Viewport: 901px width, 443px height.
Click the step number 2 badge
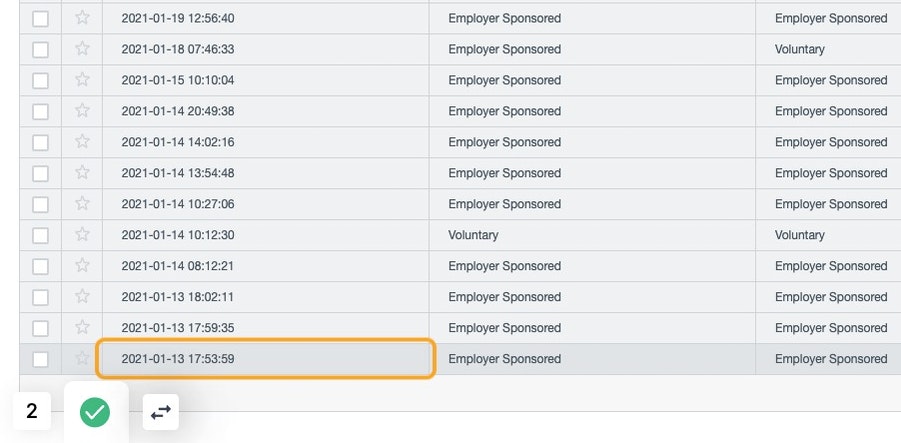pyautogui.click(x=32, y=411)
